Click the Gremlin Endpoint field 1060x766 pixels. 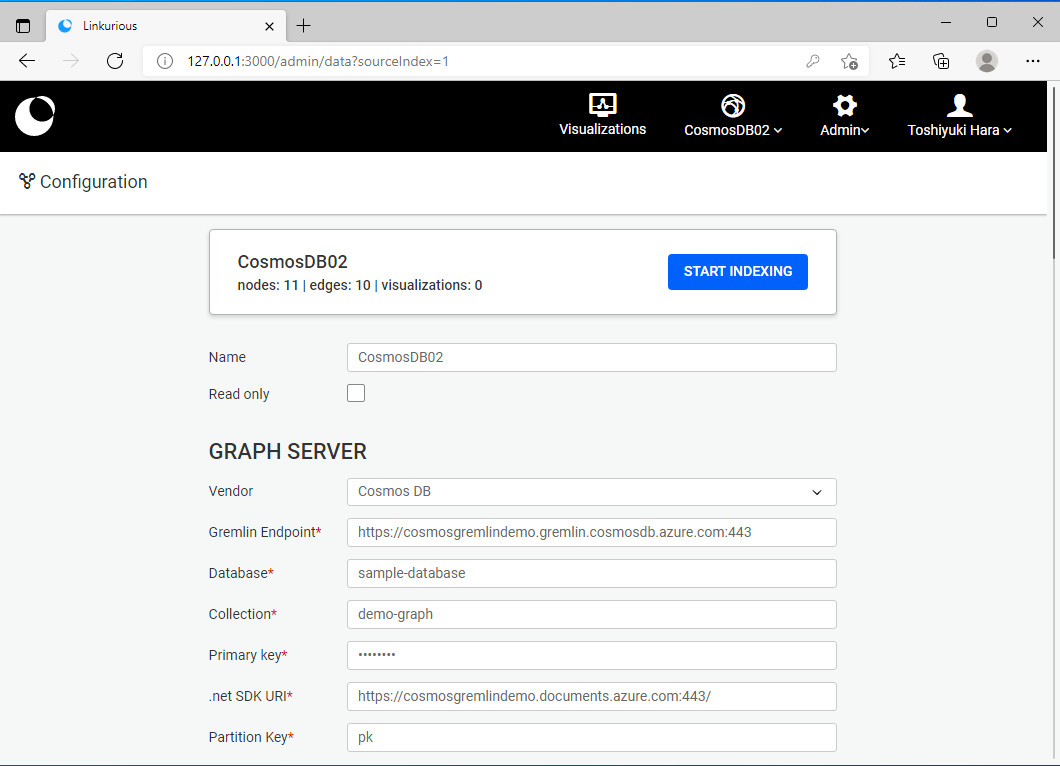click(x=592, y=533)
